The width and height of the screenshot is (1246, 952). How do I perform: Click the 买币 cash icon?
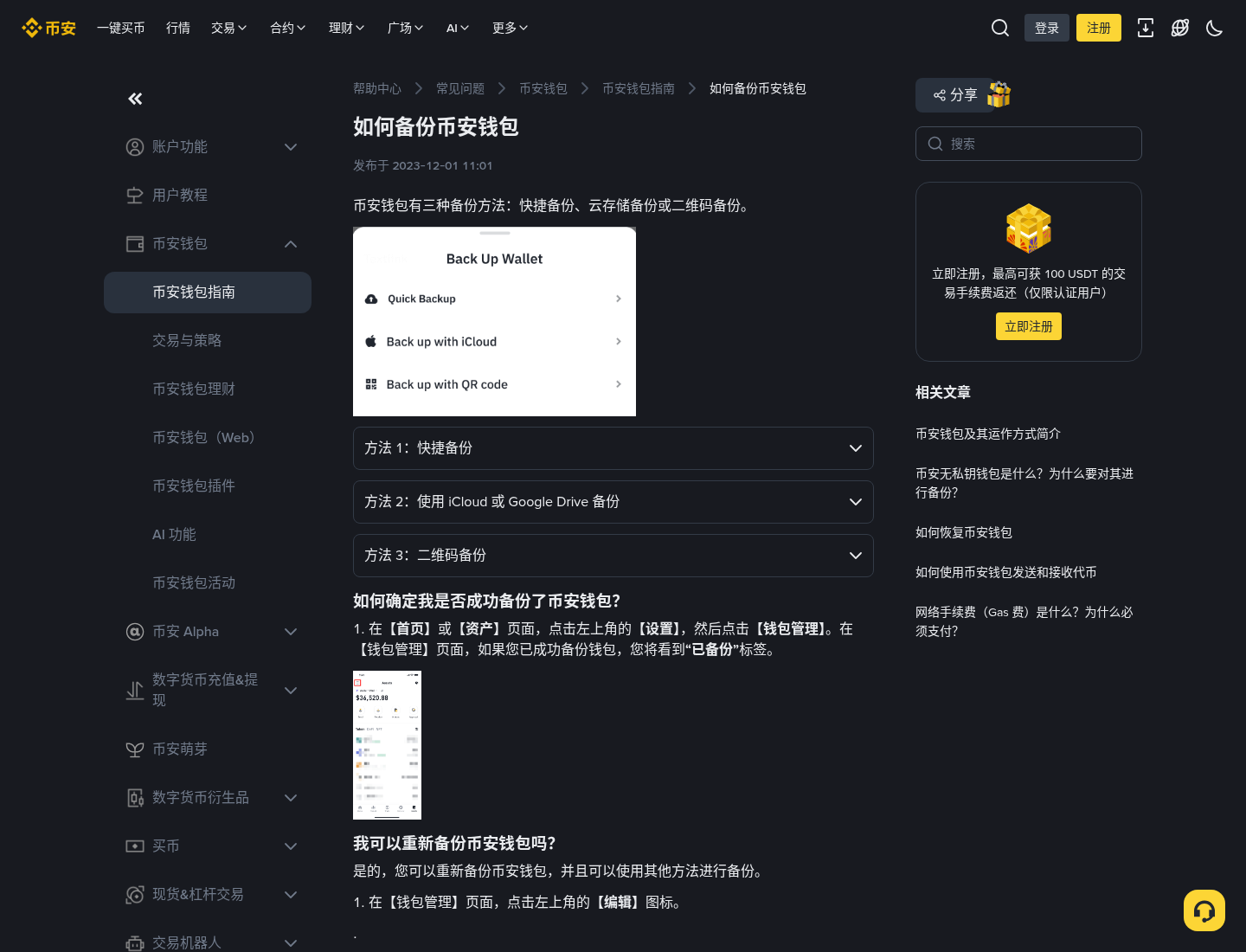pos(135,846)
